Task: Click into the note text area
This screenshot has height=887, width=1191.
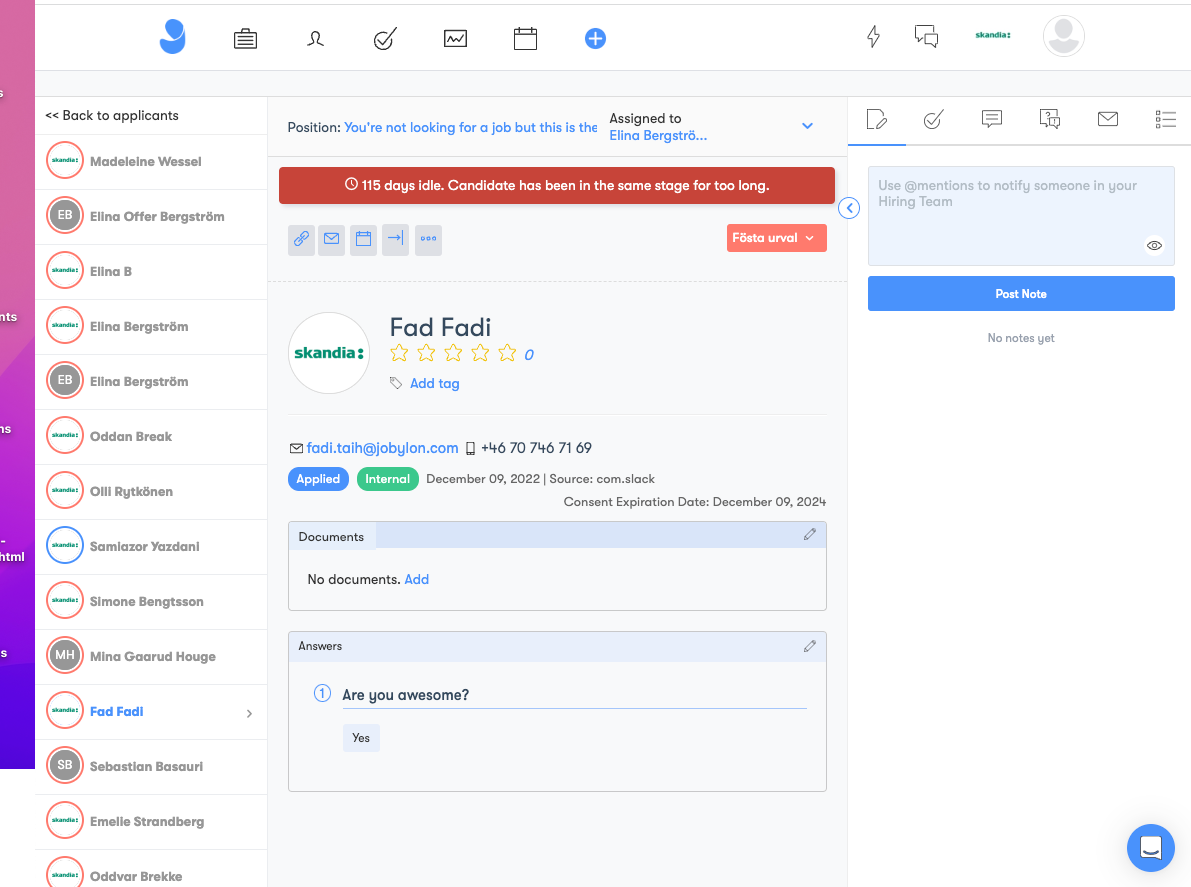Action: point(1021,216)
